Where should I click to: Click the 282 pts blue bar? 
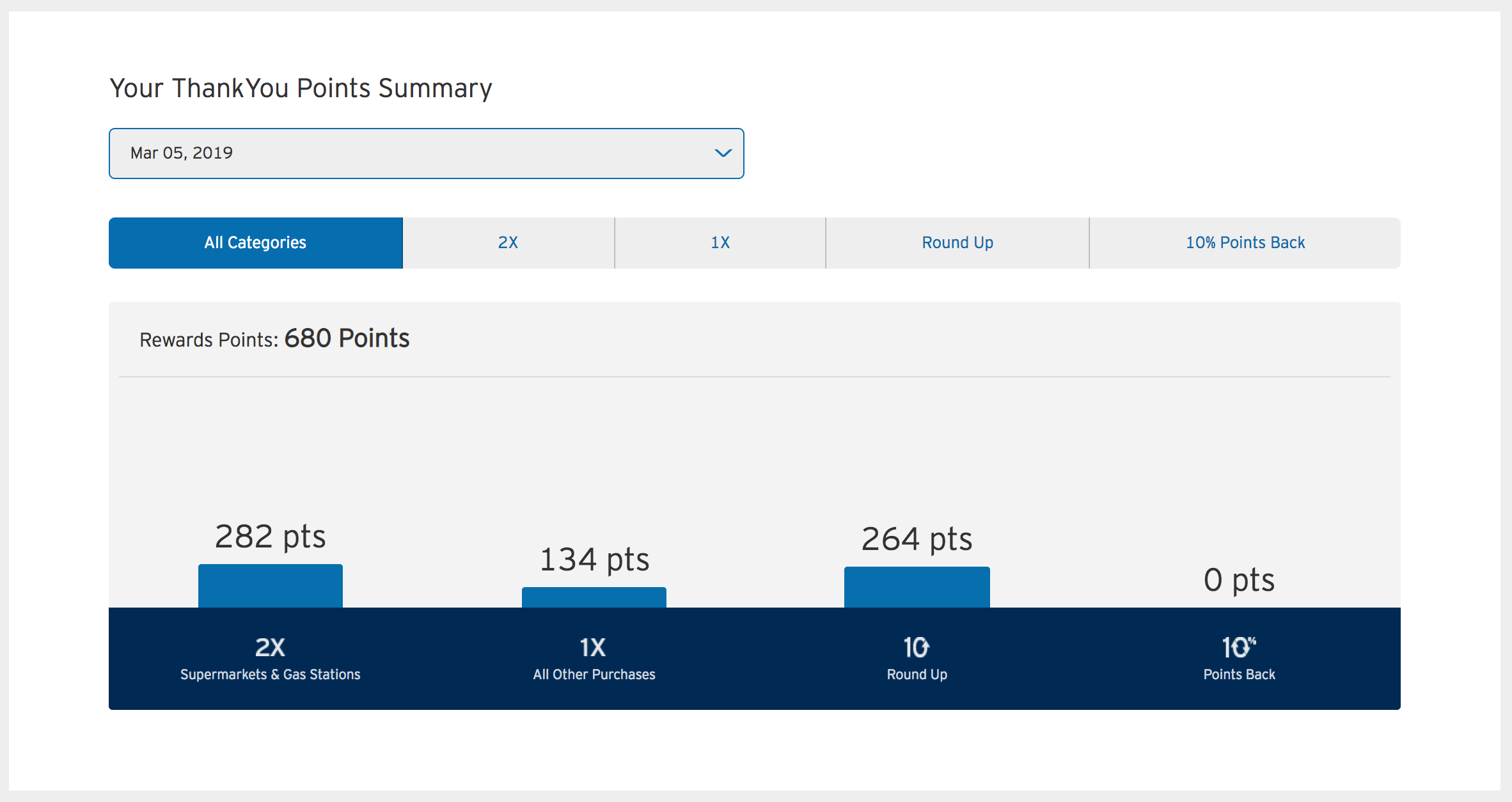point(270,586)
